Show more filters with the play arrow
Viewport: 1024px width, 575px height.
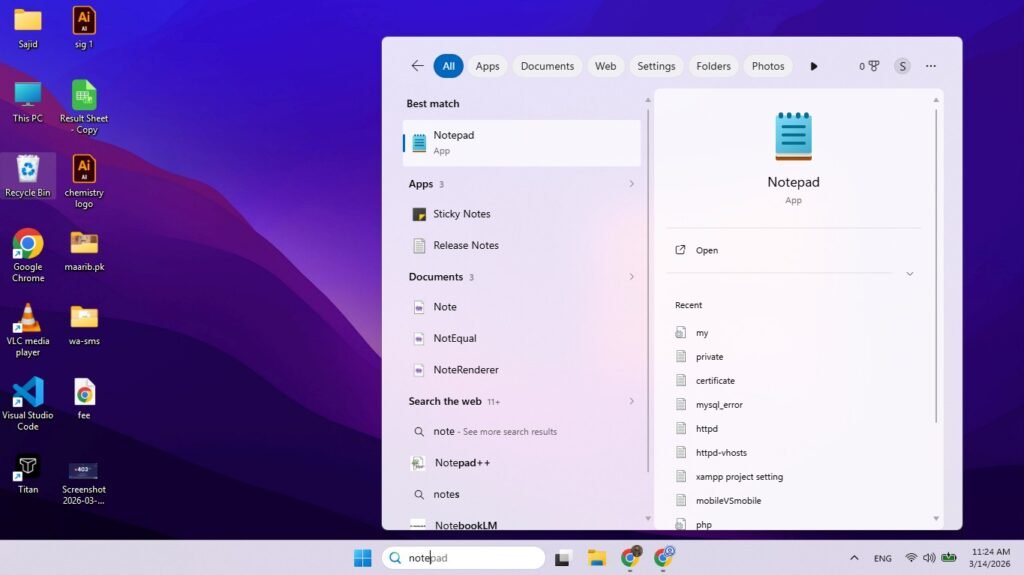(x=814, y=66)
